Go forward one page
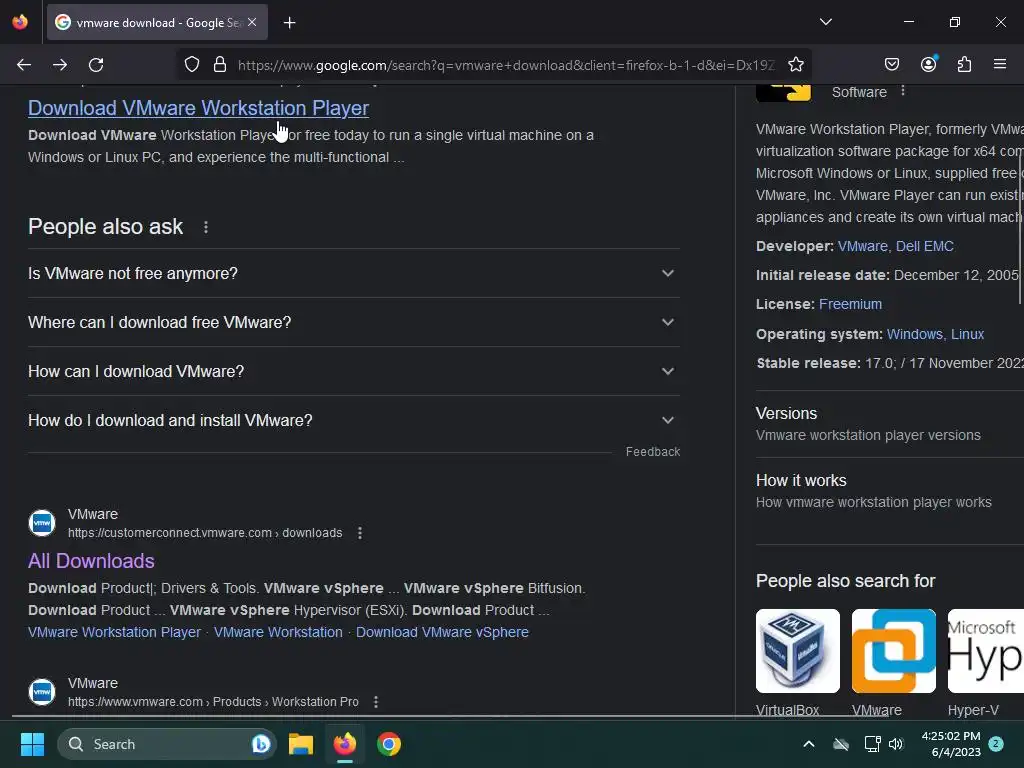1024x768 pixels. tap(60, 65)
